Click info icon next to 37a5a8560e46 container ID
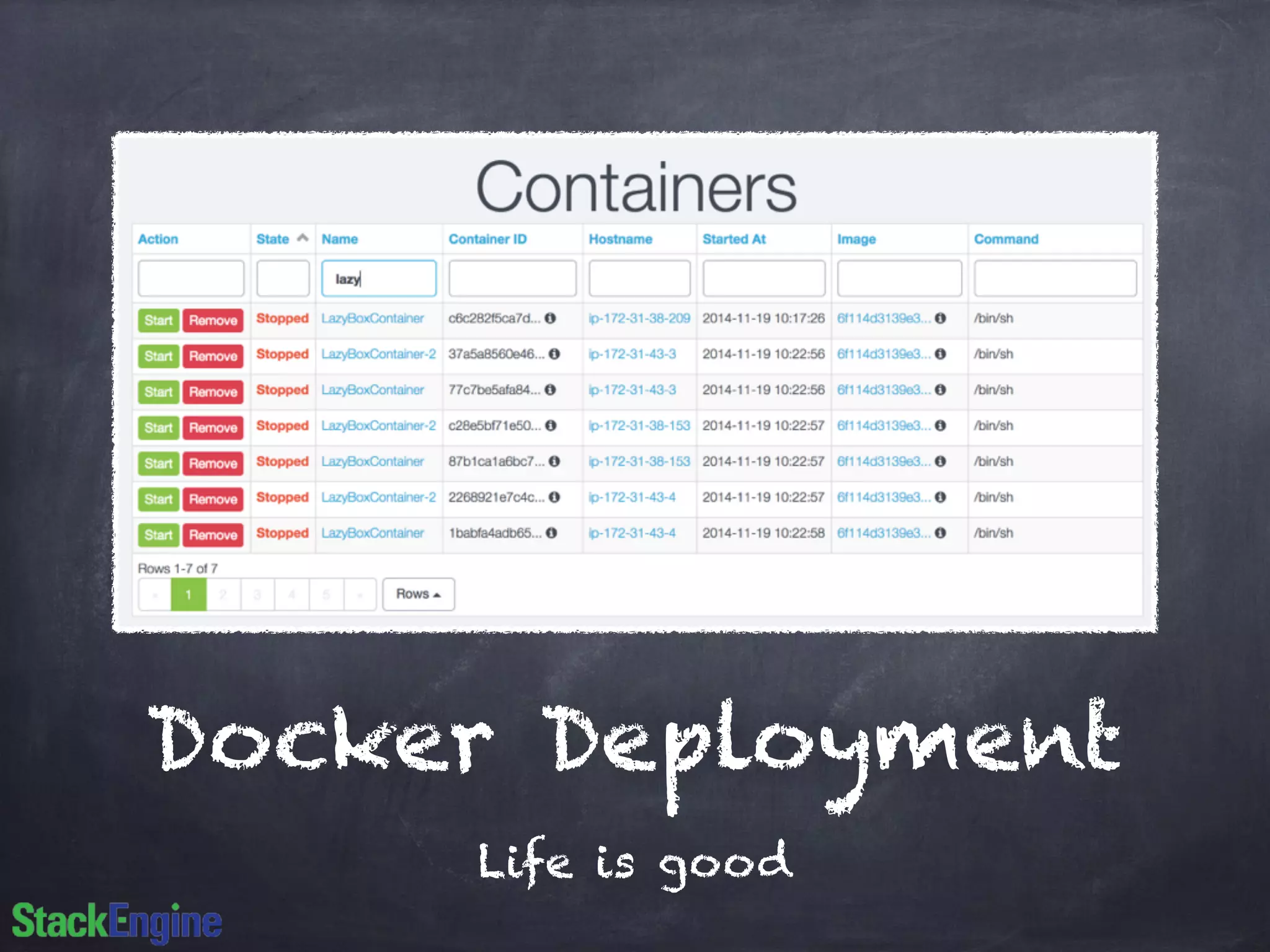The height and width of the screenshot is (952, 1270). (554, 354)
